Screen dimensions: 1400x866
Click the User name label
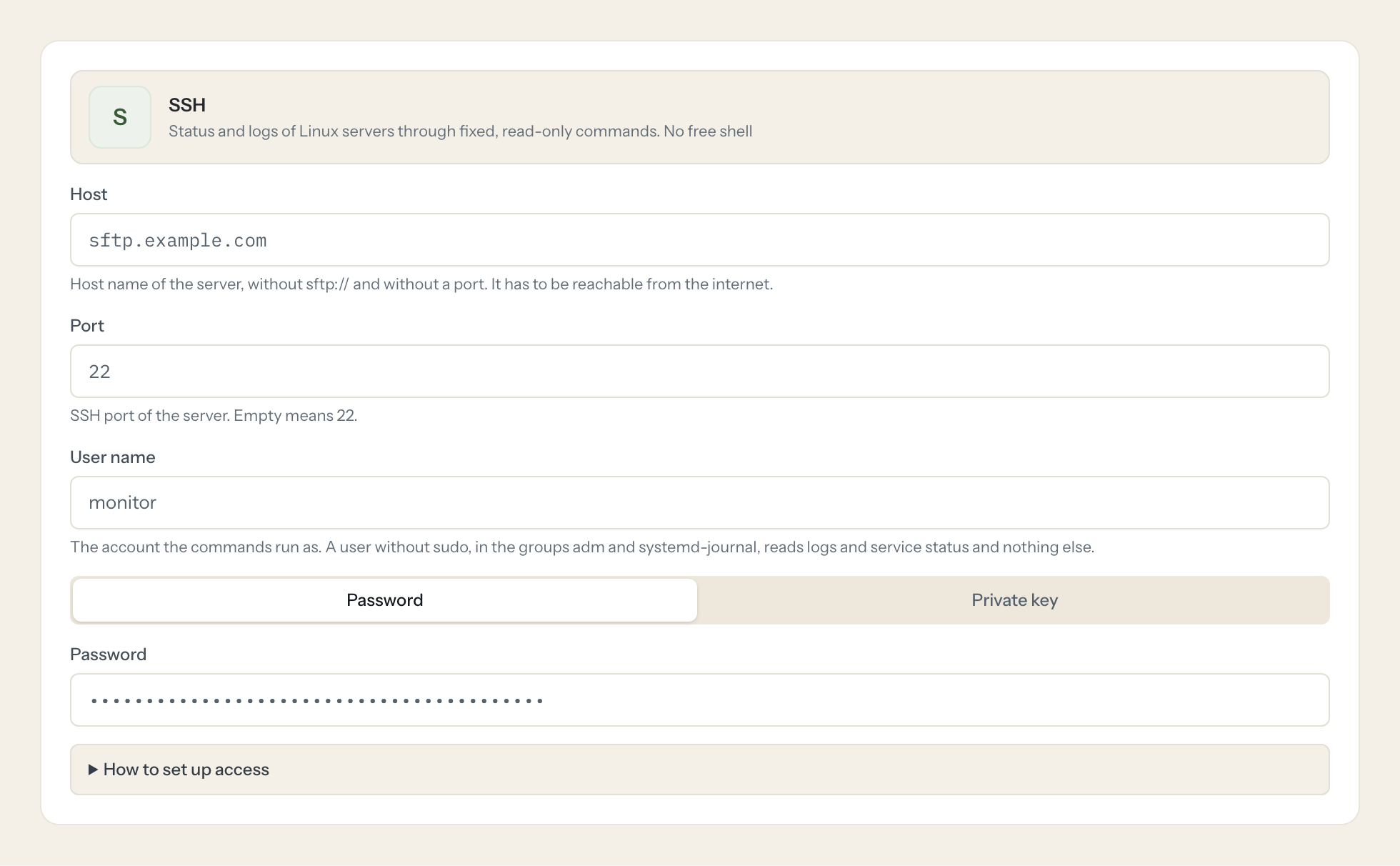click(113, 457)
